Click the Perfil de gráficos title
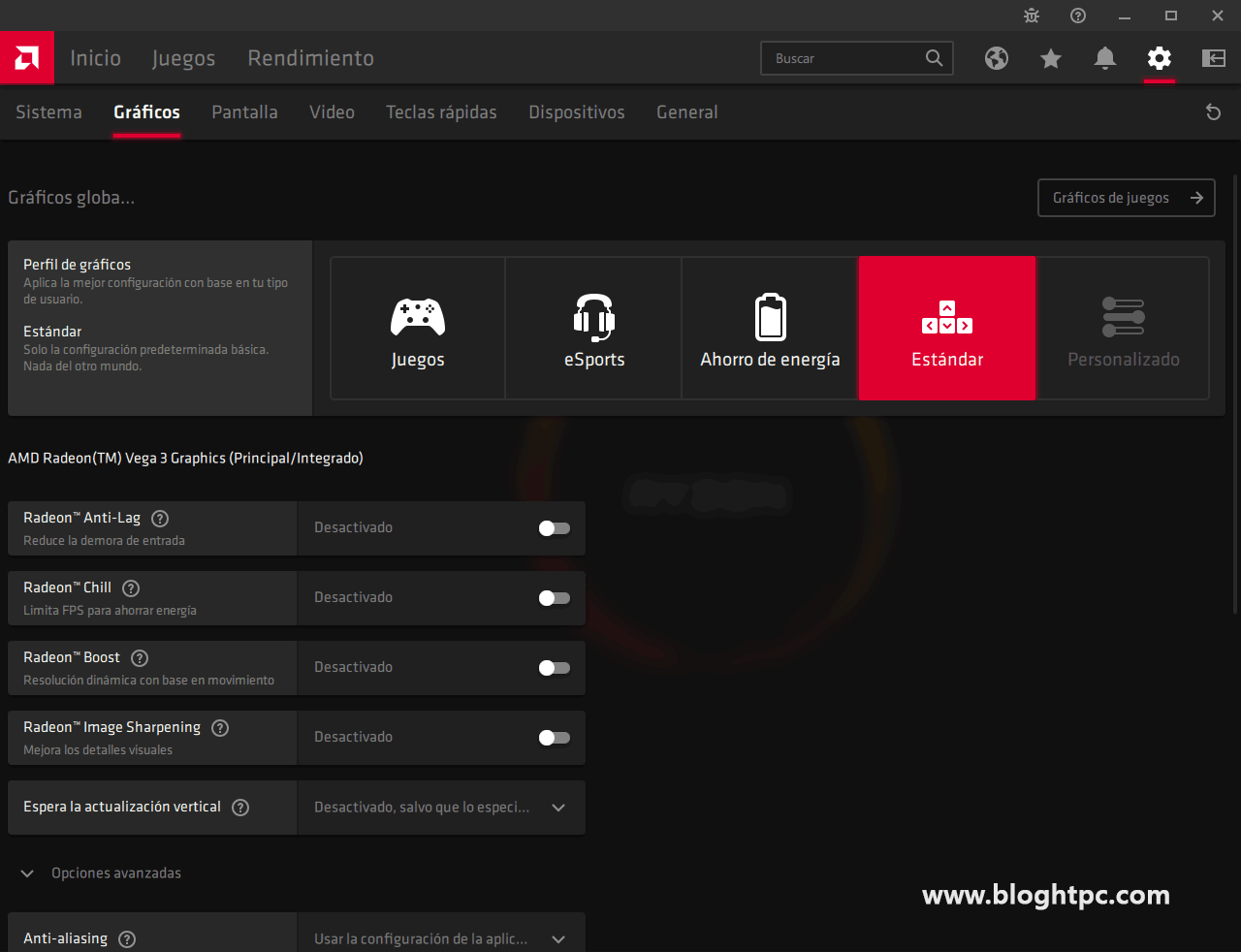This screenshot has height=952, width=1241. [x=77, y=265]
